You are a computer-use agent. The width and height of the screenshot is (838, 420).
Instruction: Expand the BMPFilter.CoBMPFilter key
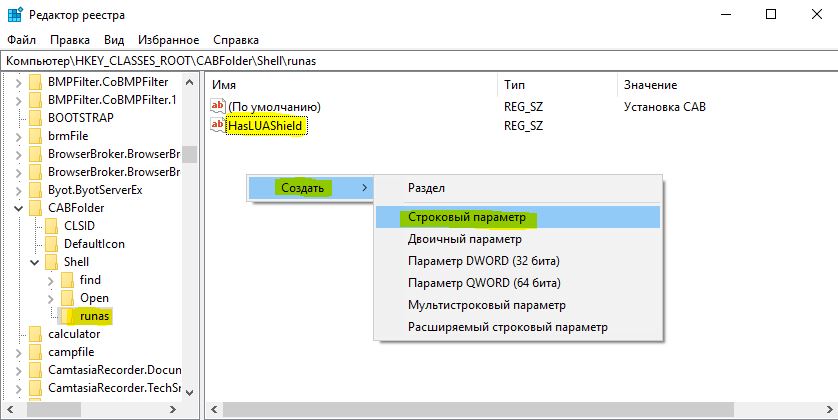click(19, 82)
